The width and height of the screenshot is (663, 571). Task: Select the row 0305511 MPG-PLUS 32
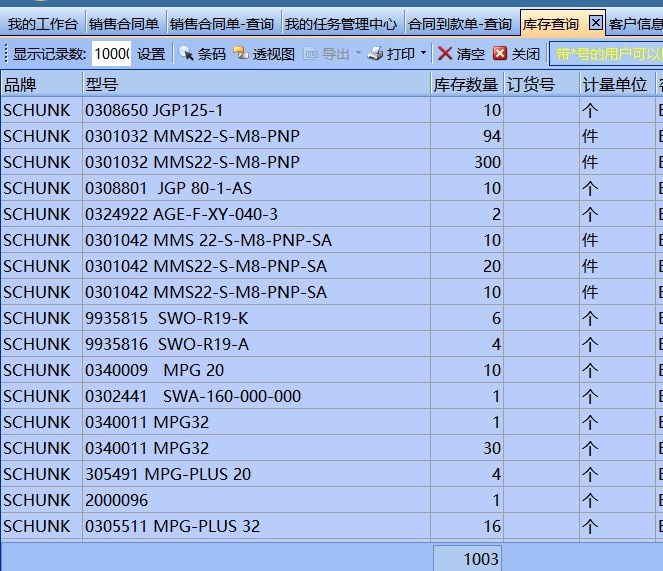click(x=332, y=526)
